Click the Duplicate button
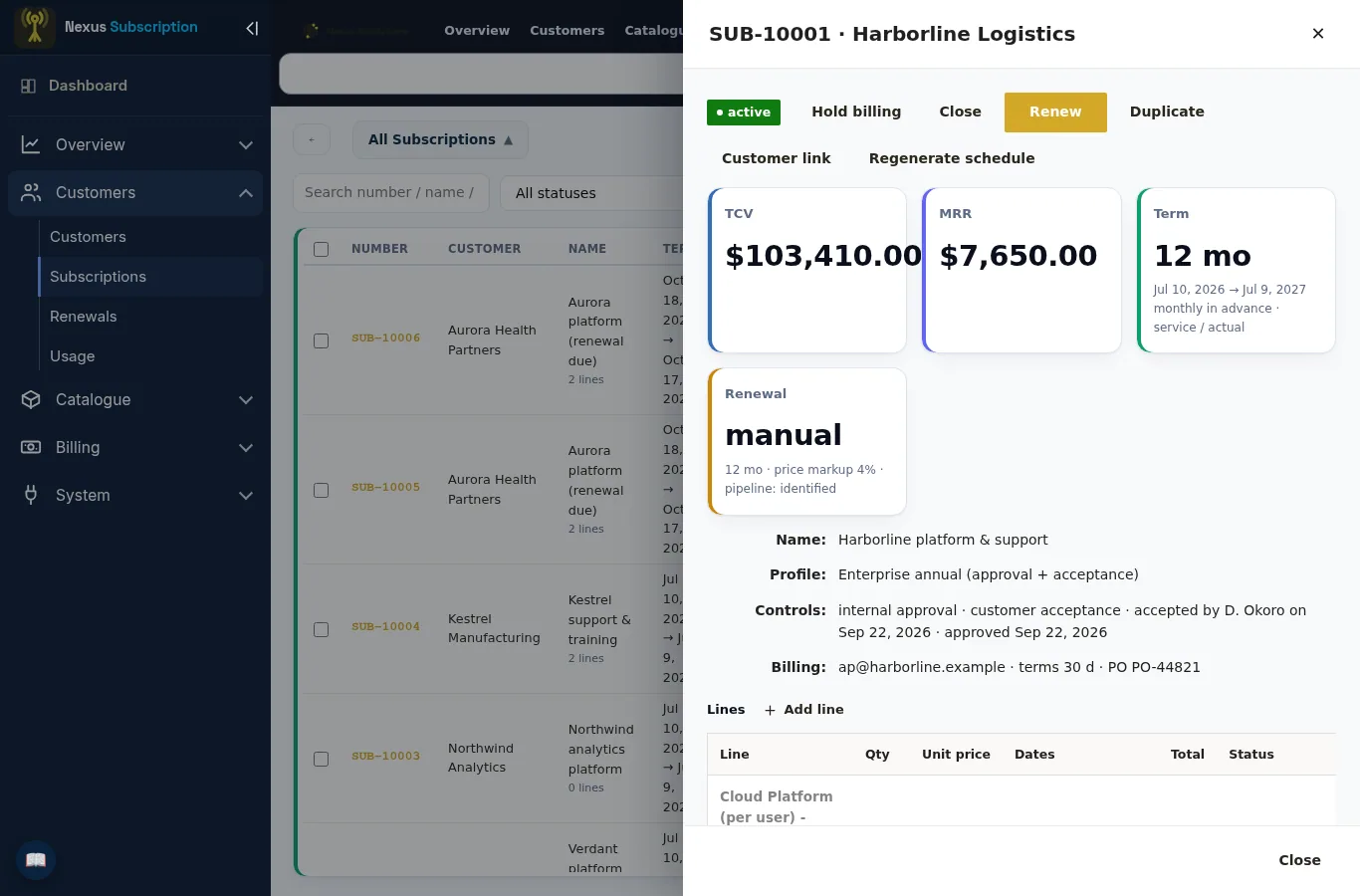 pyautogui.click(x=1167, y=112)
